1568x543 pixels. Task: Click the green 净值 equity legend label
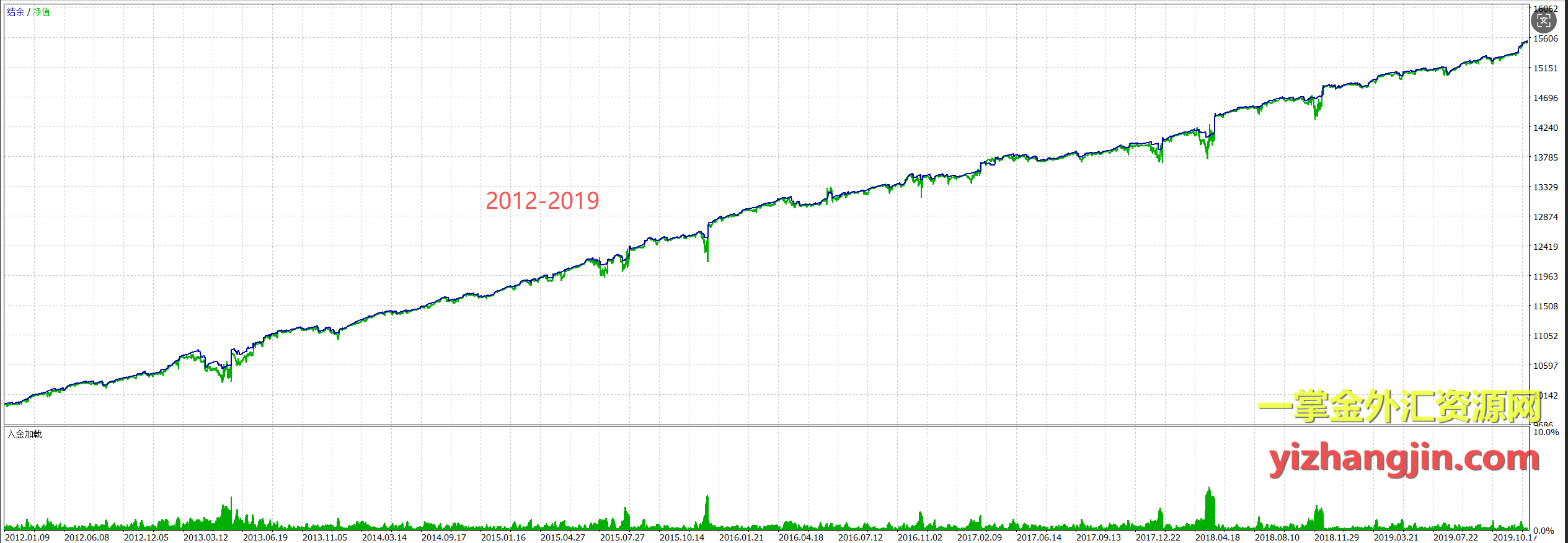coord(42,12)
